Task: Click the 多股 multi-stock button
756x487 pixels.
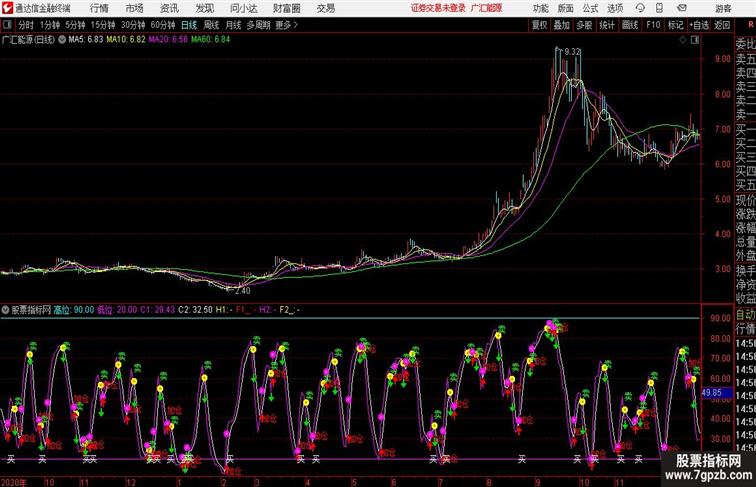Action: (584, 25)
